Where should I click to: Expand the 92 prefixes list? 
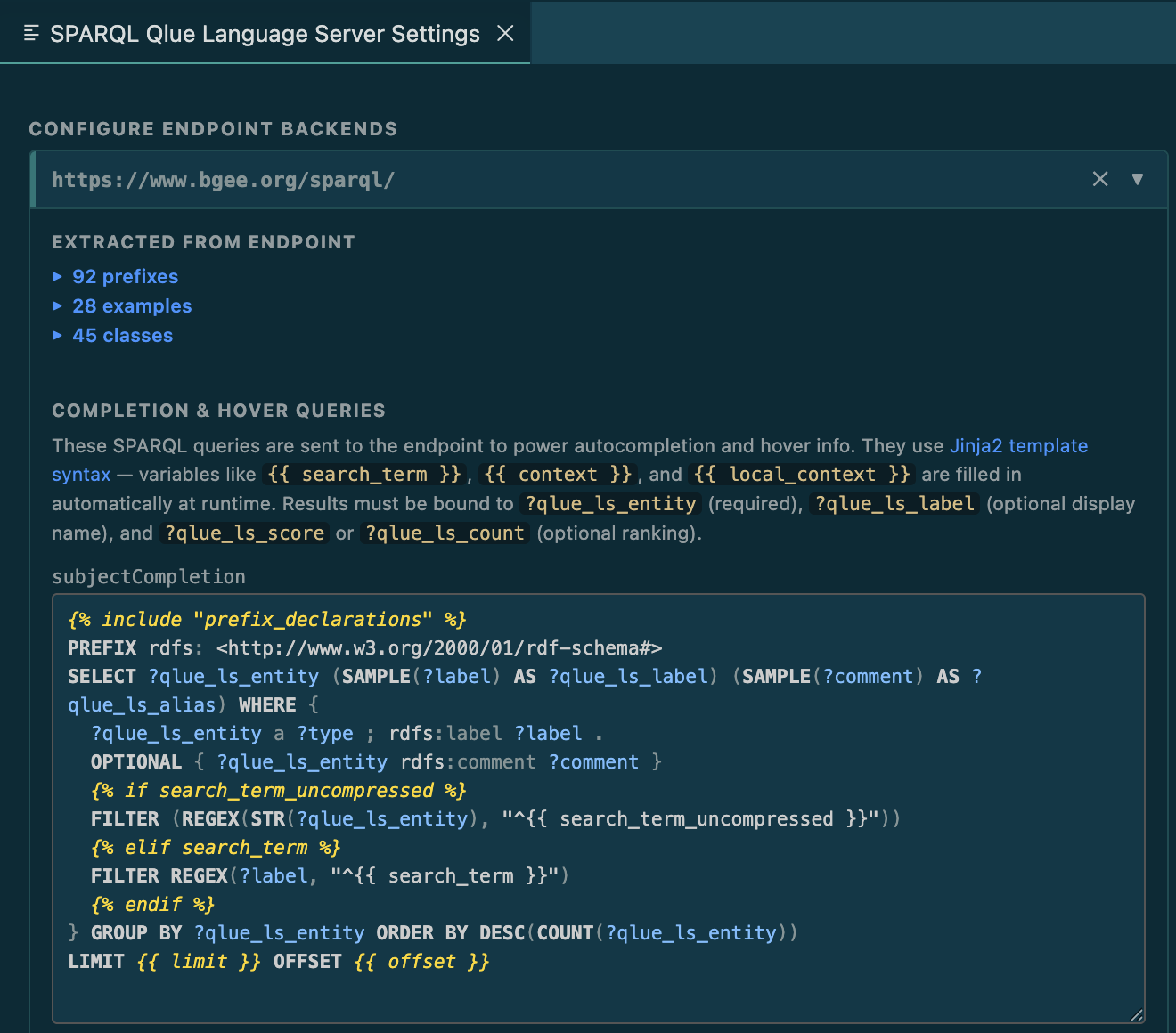(x=125, y=277)
